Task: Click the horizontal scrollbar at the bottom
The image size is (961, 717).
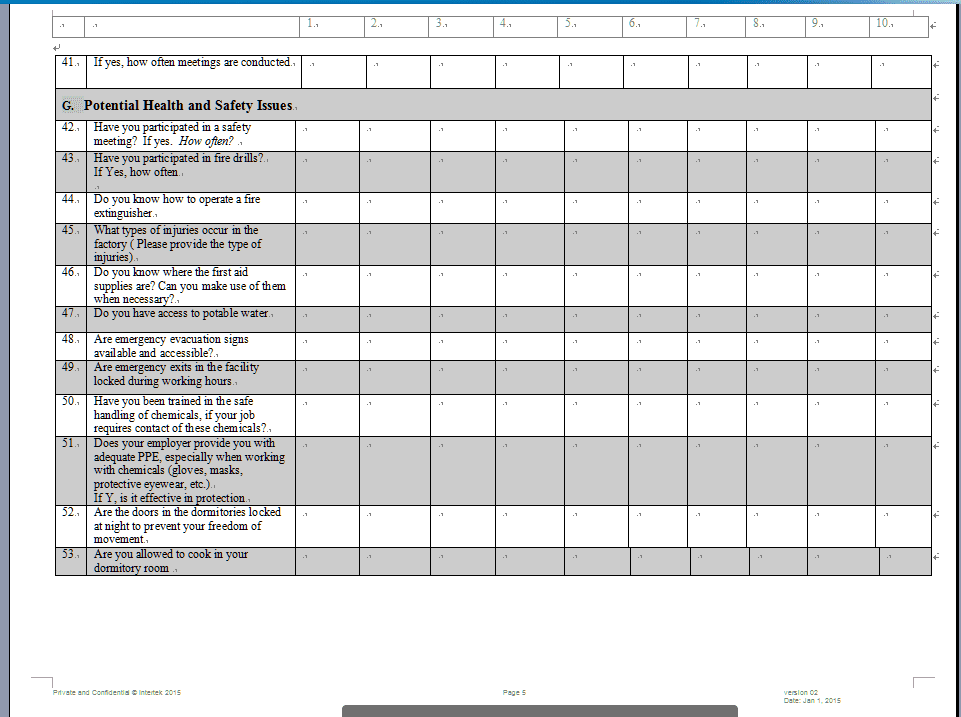Action: click(539, 710)
